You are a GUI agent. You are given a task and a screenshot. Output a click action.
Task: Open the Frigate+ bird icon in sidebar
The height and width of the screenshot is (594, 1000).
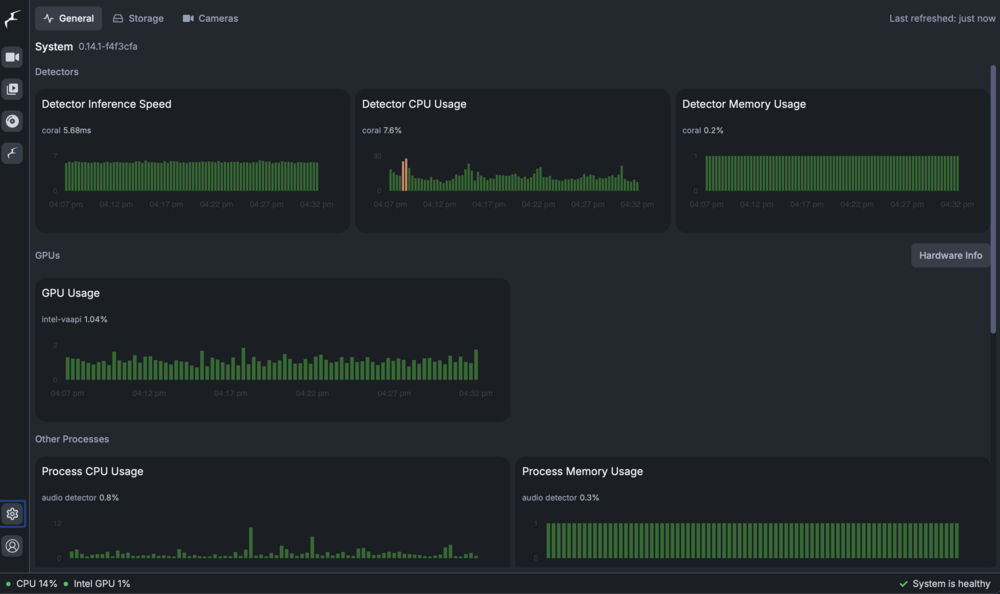tap(12, 153)
